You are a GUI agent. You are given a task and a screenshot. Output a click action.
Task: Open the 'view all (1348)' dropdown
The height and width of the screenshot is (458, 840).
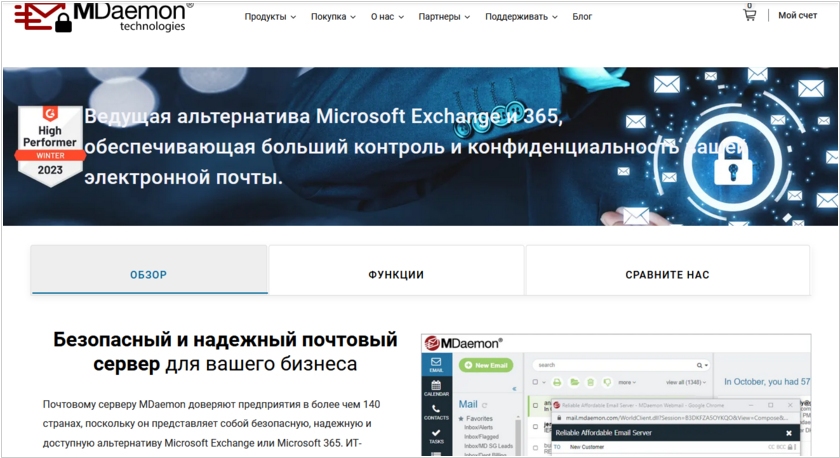click(686, 382)
